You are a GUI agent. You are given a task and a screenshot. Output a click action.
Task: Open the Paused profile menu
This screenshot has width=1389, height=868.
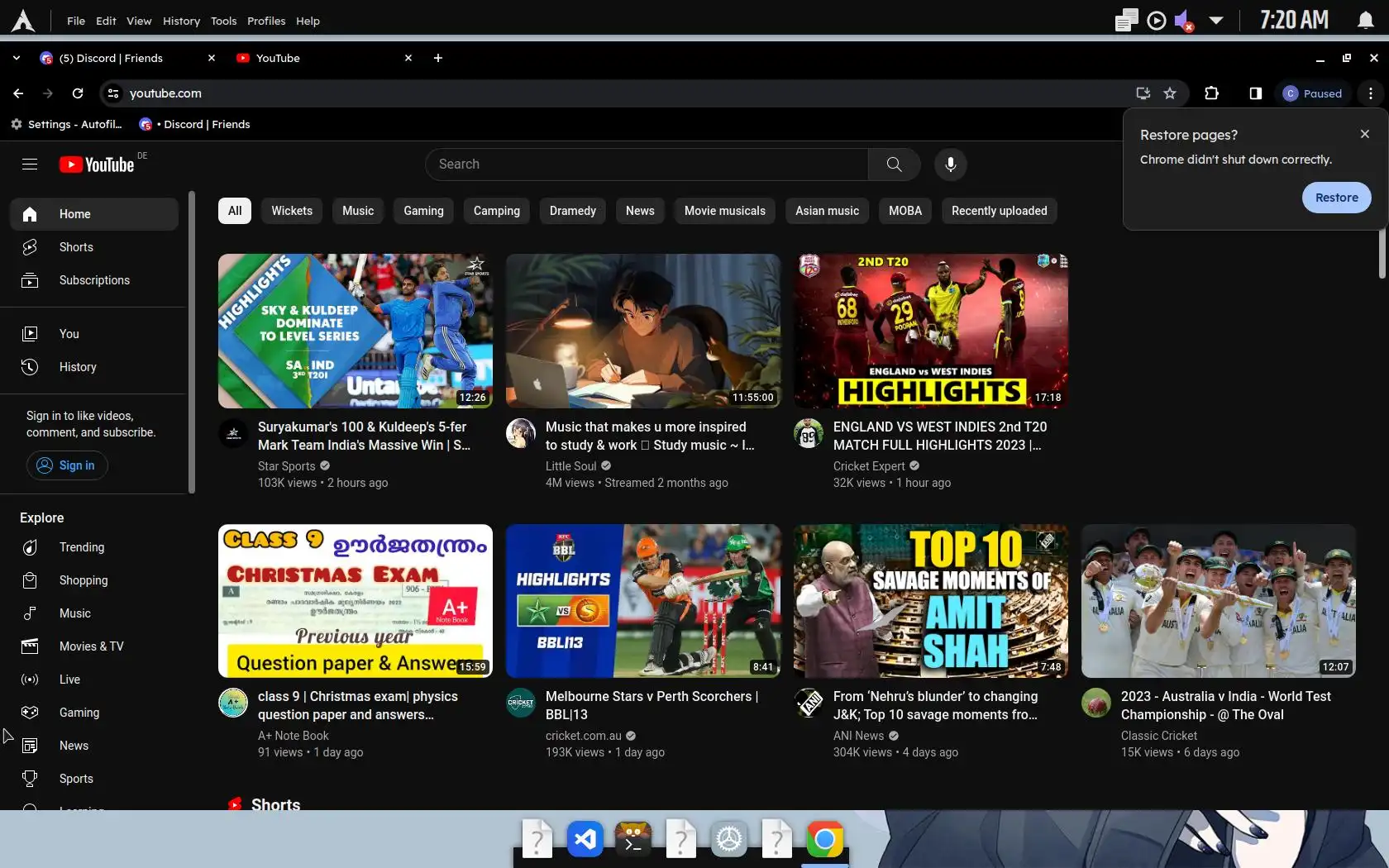coord(1313,93)
